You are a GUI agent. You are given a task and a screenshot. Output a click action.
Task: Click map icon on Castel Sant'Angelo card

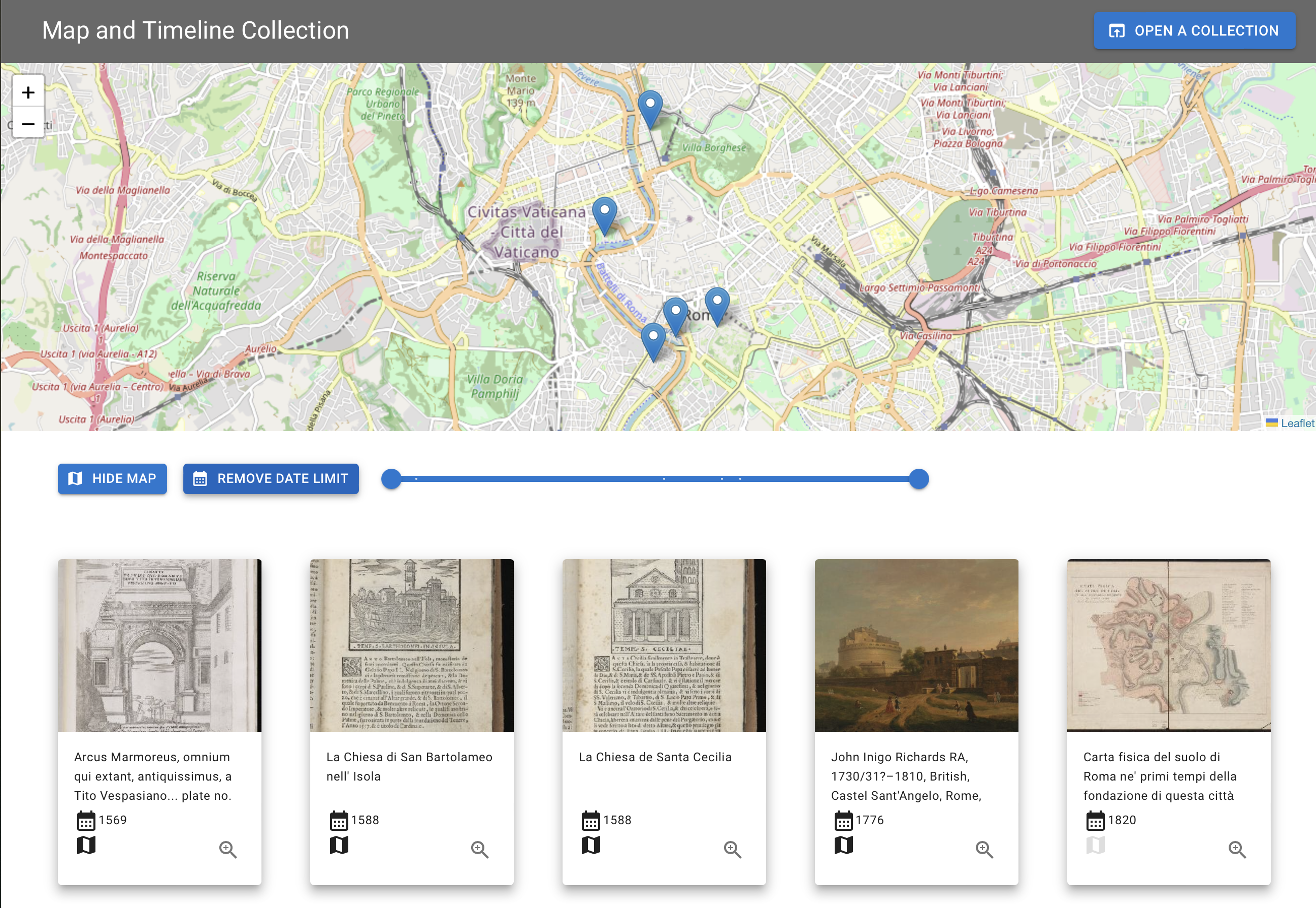coord(843,846)
